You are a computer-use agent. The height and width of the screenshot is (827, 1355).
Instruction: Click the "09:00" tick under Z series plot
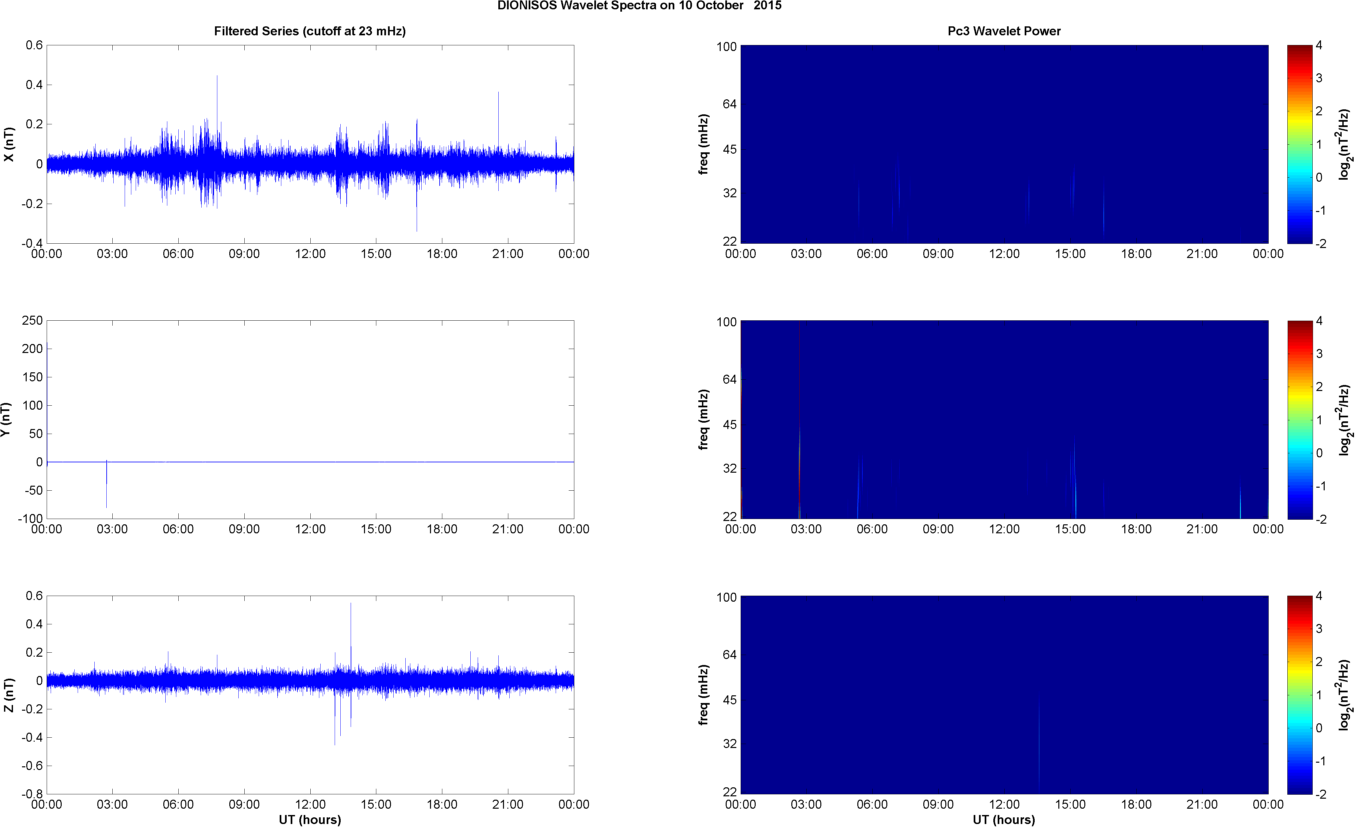[244, 805]
